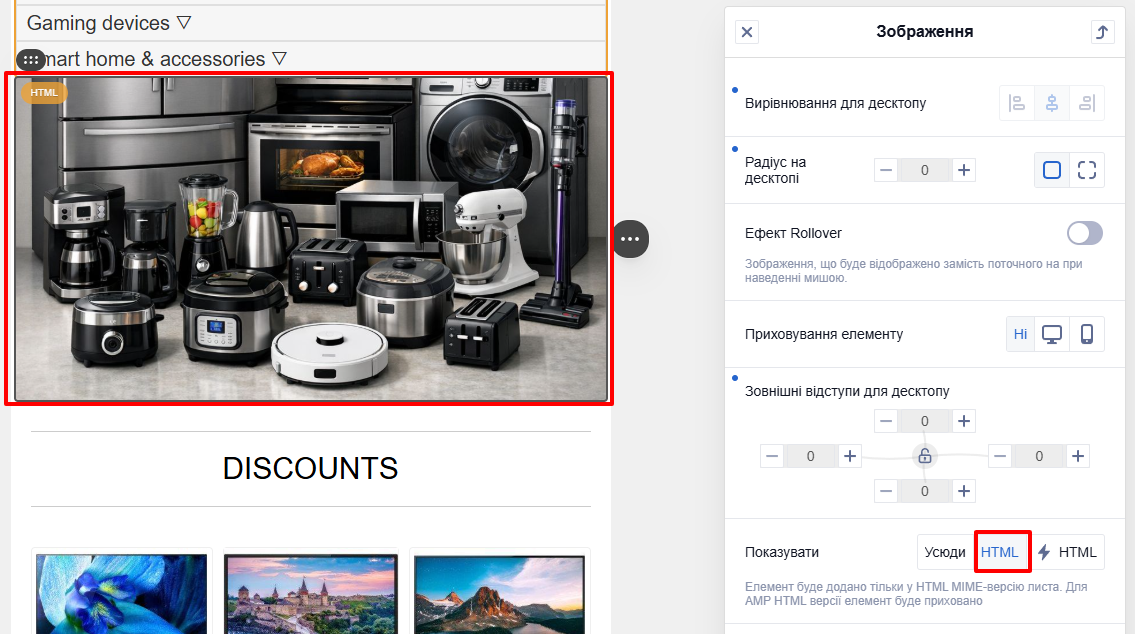Select 'Усюди' display option

click(945, 552)
